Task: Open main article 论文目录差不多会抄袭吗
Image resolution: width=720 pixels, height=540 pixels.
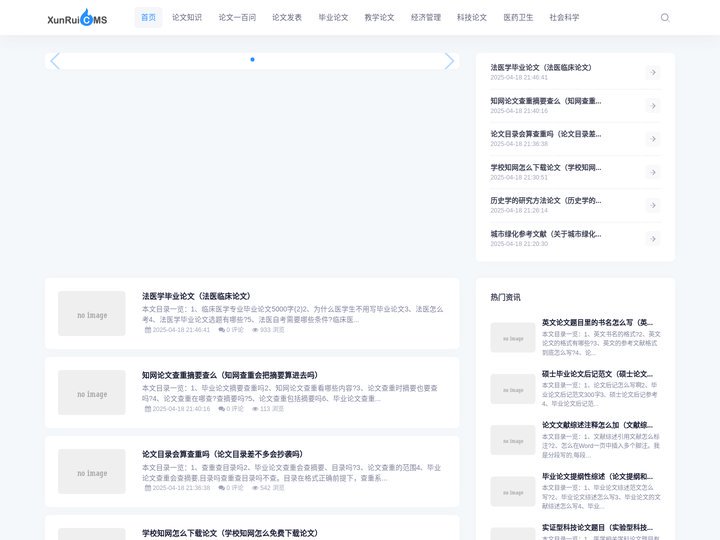Action: [x=223, y=454]
